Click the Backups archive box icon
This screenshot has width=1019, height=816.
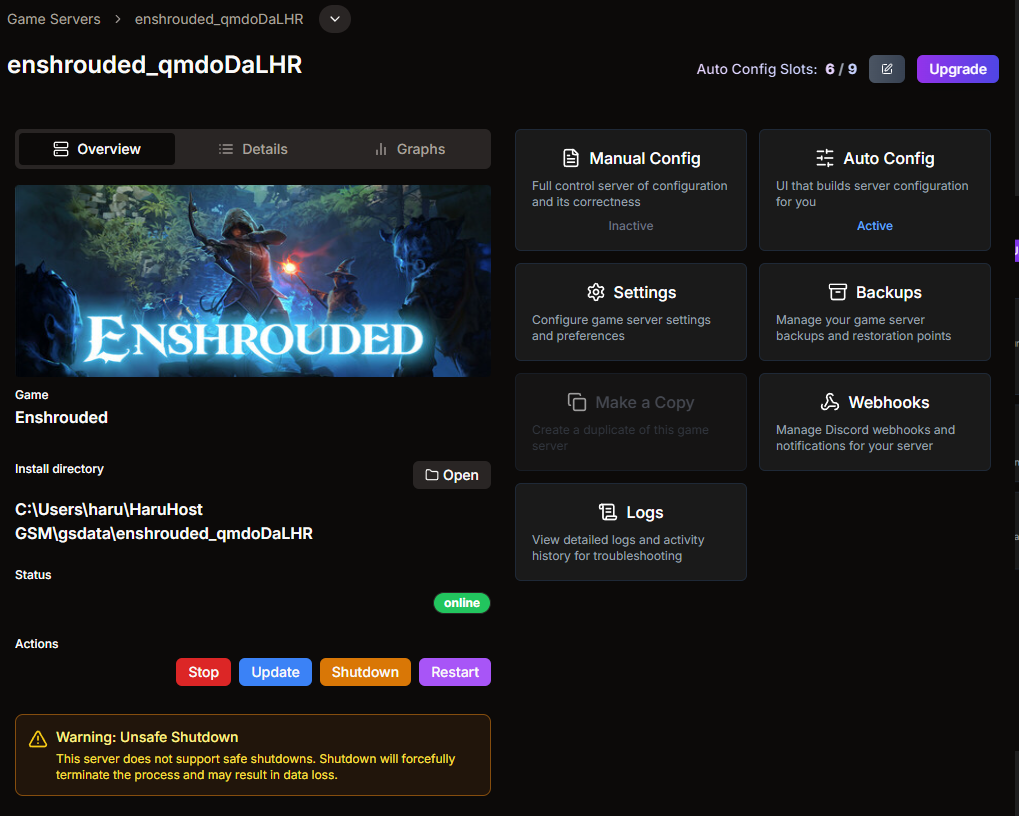838,292
